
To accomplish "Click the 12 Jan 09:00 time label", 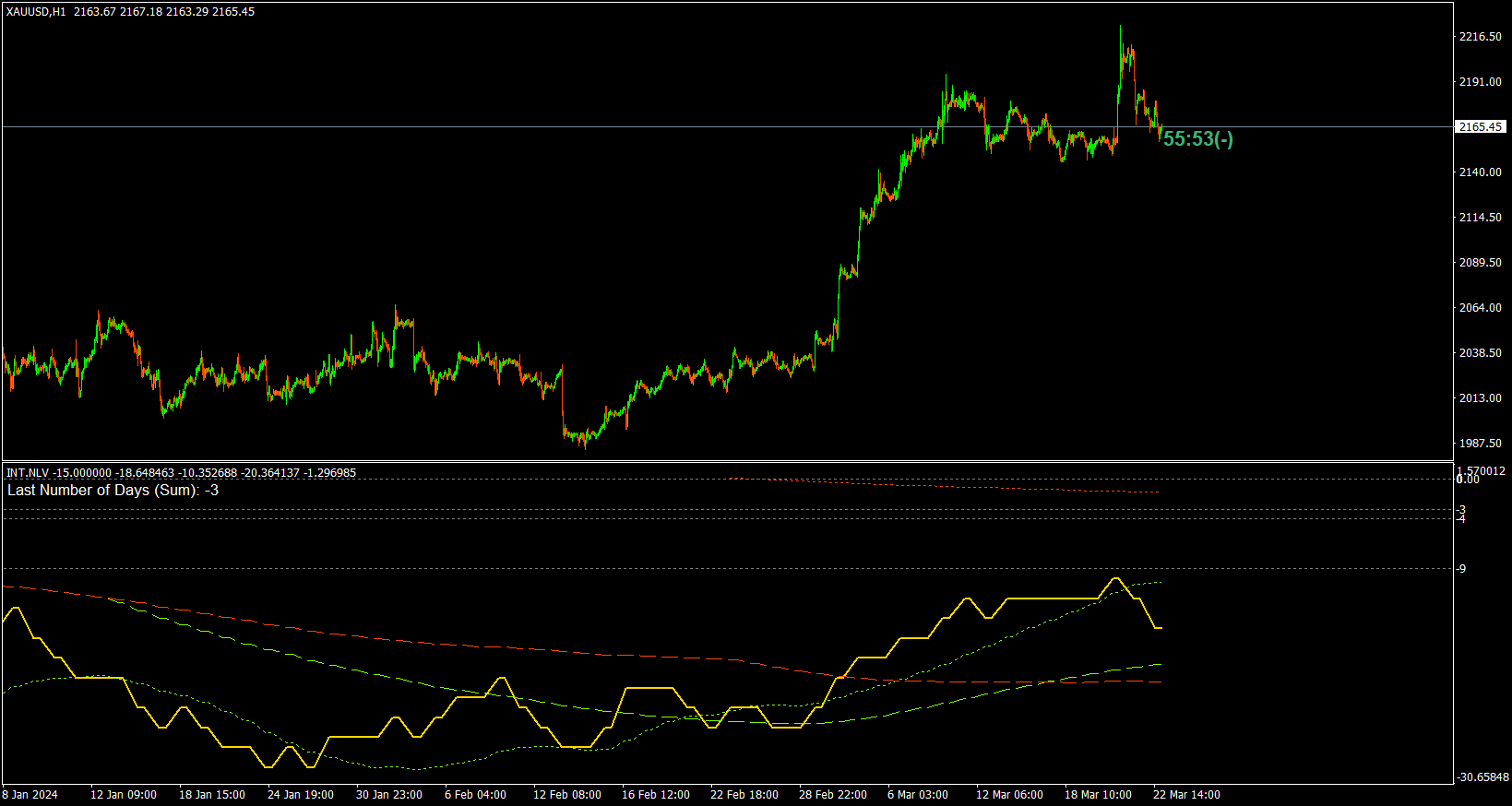I will tap(124, 795).
